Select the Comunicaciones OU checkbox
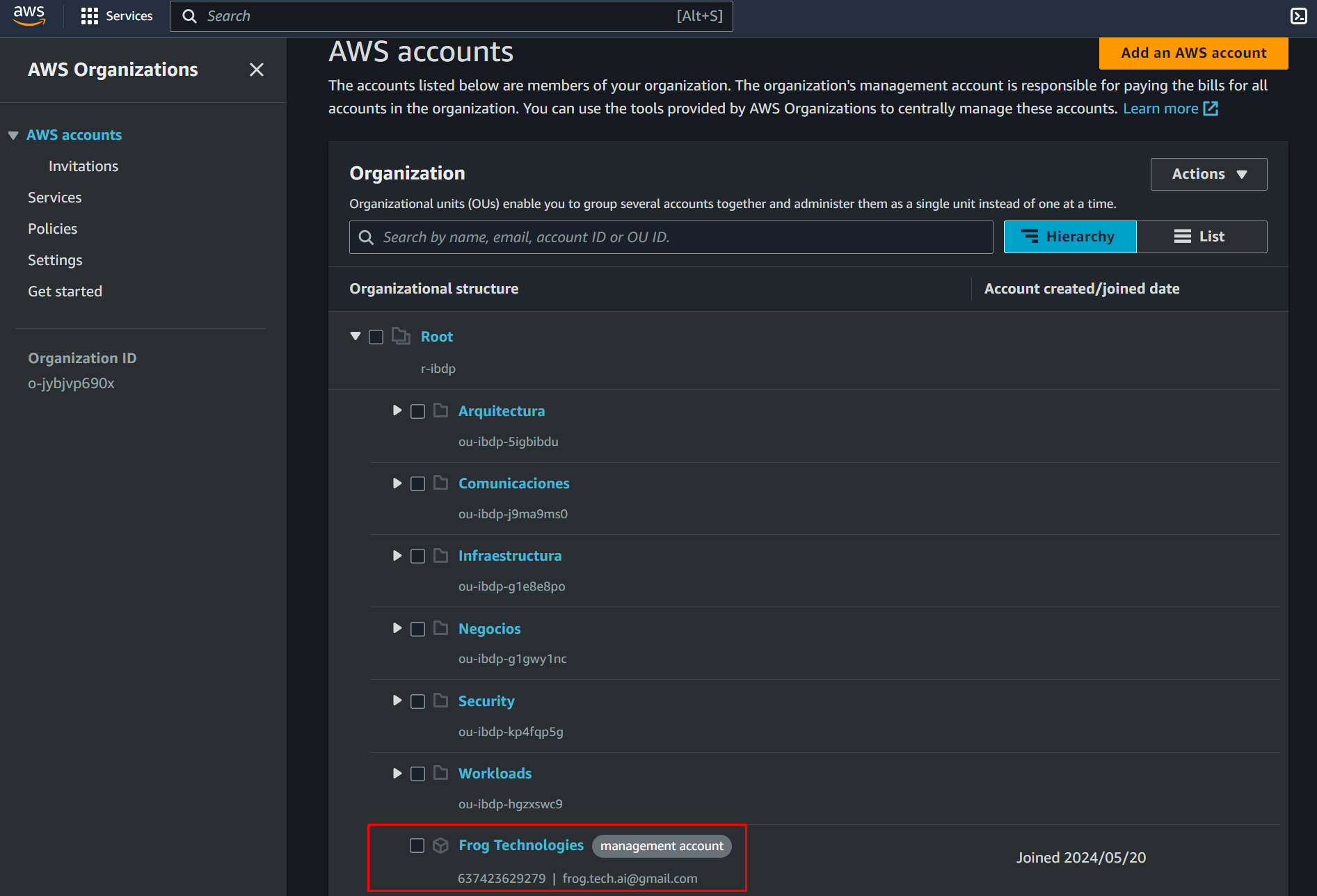The height and width of the screenshot is (896, 1317). point(417,483)
